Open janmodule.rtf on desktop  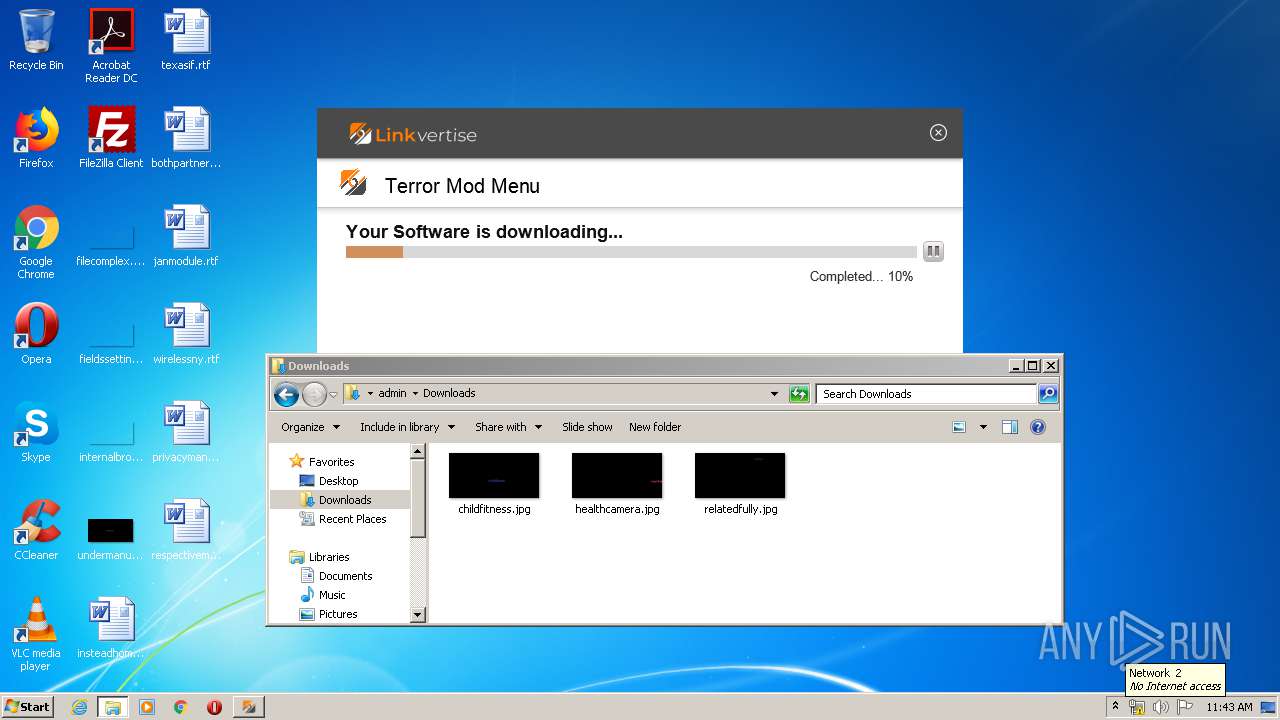click(186, 236)
